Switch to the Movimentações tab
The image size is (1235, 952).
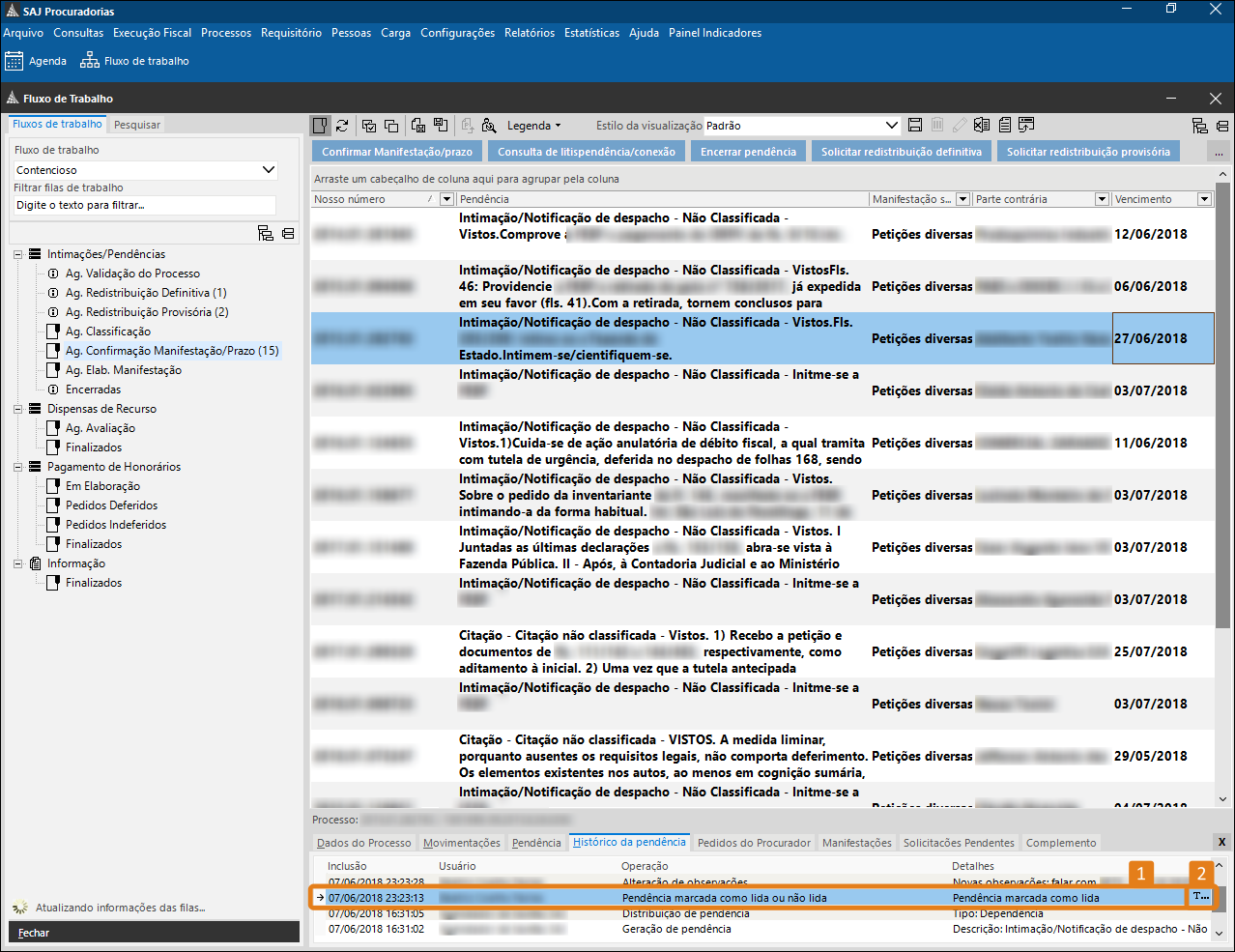pyautogui.click(x=462, y=843)
